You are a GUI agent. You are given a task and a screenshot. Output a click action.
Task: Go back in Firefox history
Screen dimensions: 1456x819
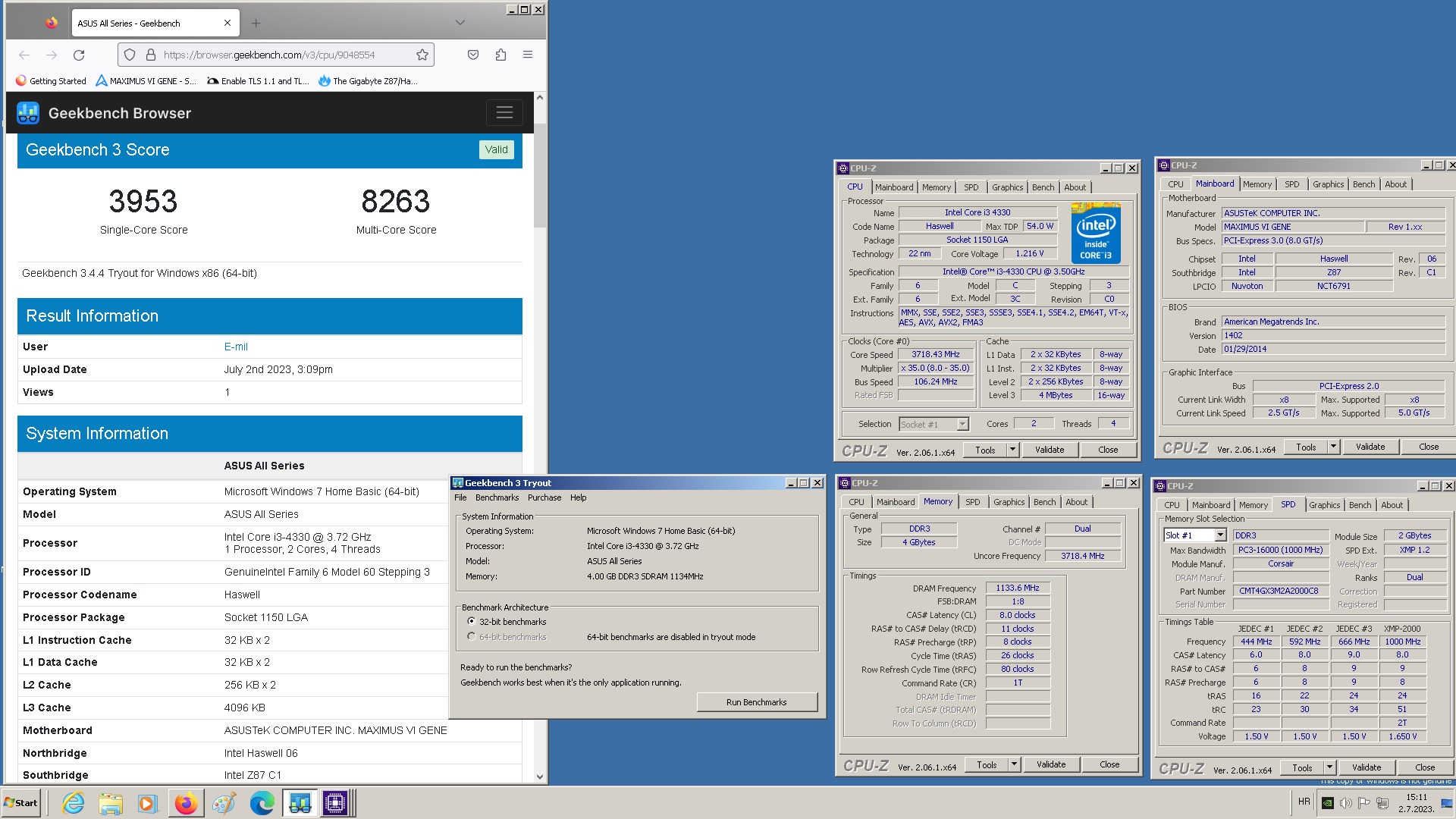click(24, 55)
